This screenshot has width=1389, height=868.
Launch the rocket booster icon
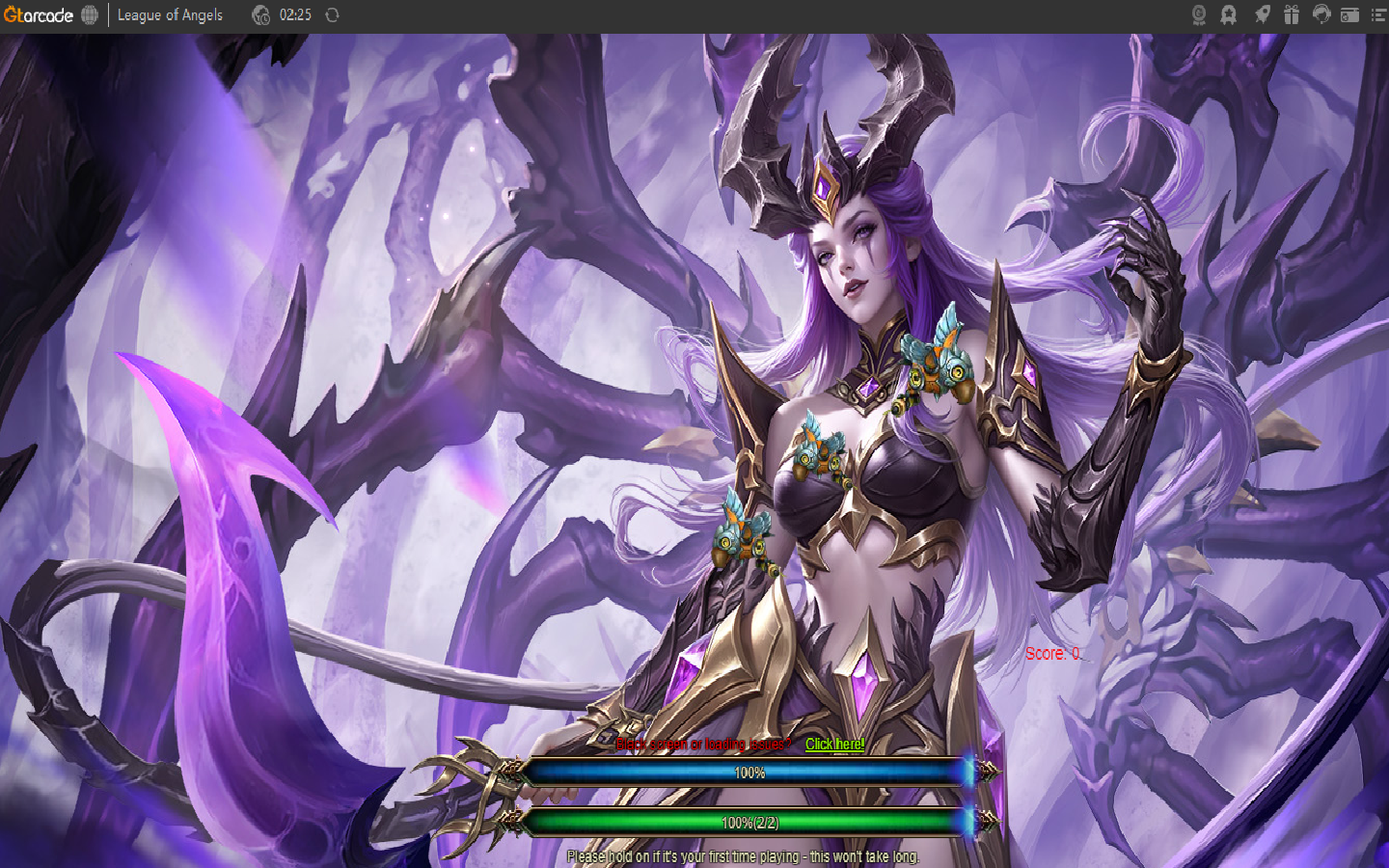1262,15
